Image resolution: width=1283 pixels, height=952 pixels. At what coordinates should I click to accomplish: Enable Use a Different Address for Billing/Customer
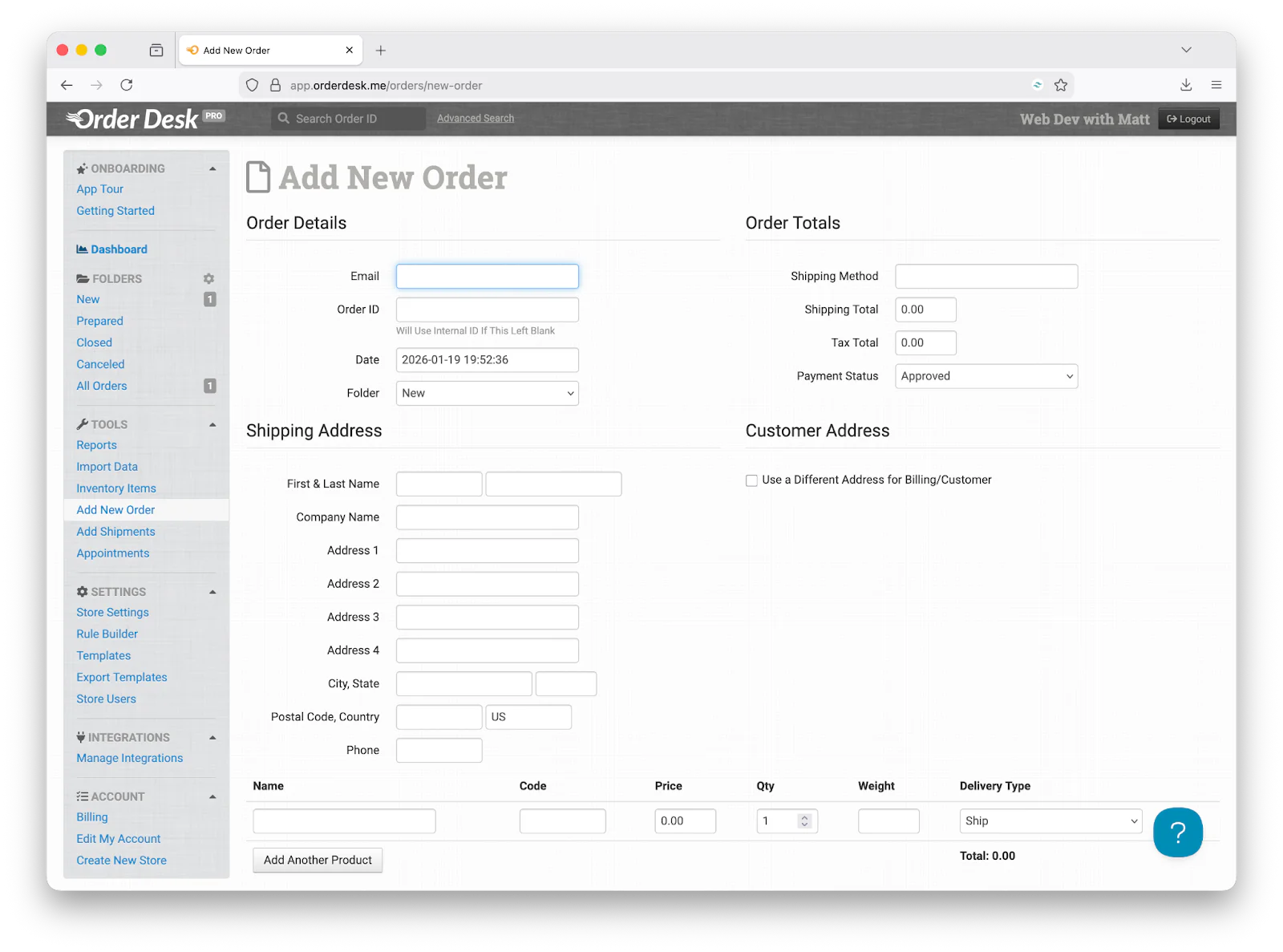point(751,480)
